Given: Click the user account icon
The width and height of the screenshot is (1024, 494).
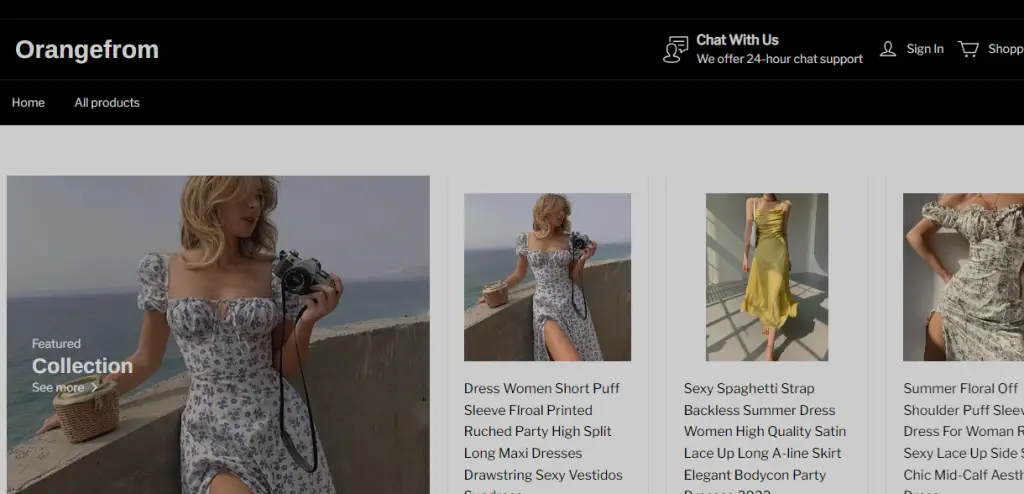Looking at the screenshot, I should tap(888, 49).
